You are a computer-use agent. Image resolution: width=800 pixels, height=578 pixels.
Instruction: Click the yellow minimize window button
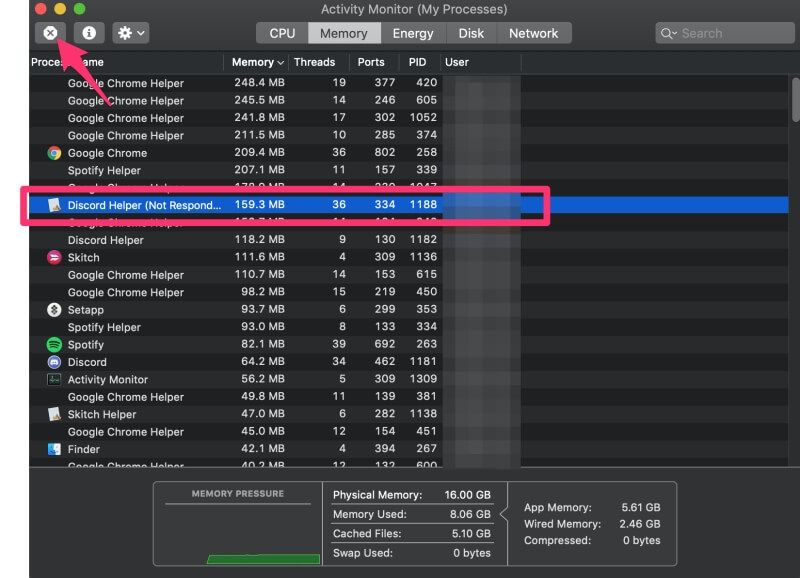pyautogui.click(x=60, y=9)
